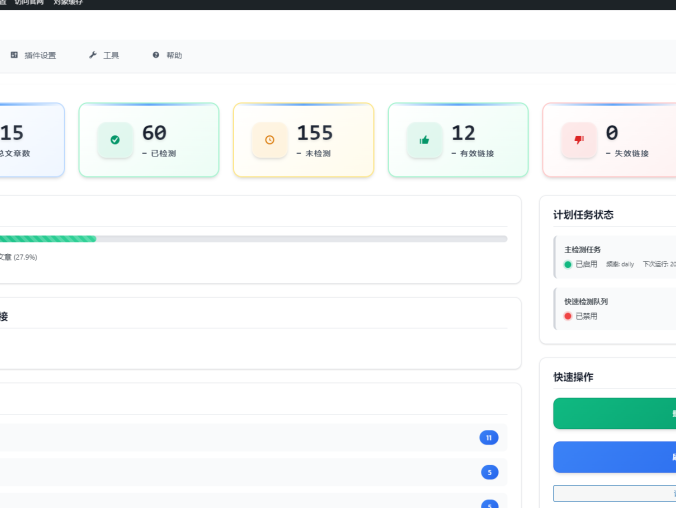Click the red 已禁用 status dot

568,316
